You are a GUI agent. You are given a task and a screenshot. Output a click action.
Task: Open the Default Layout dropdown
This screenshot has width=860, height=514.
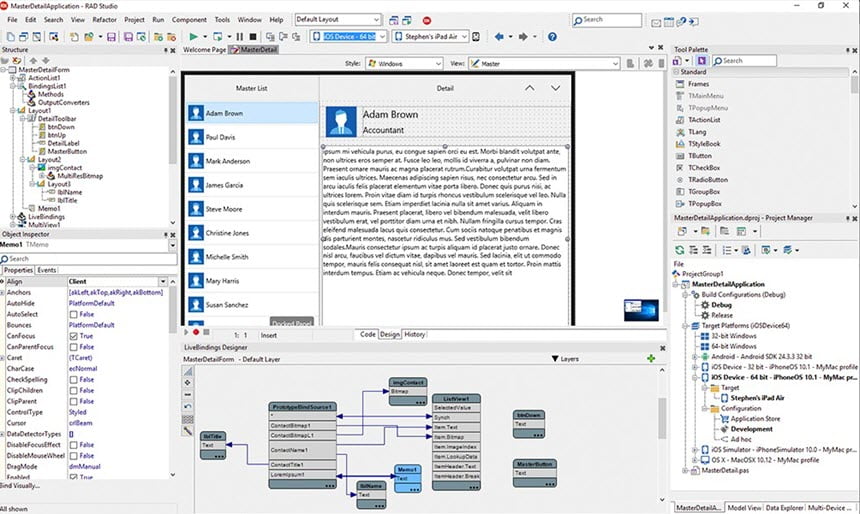point(376,20)
